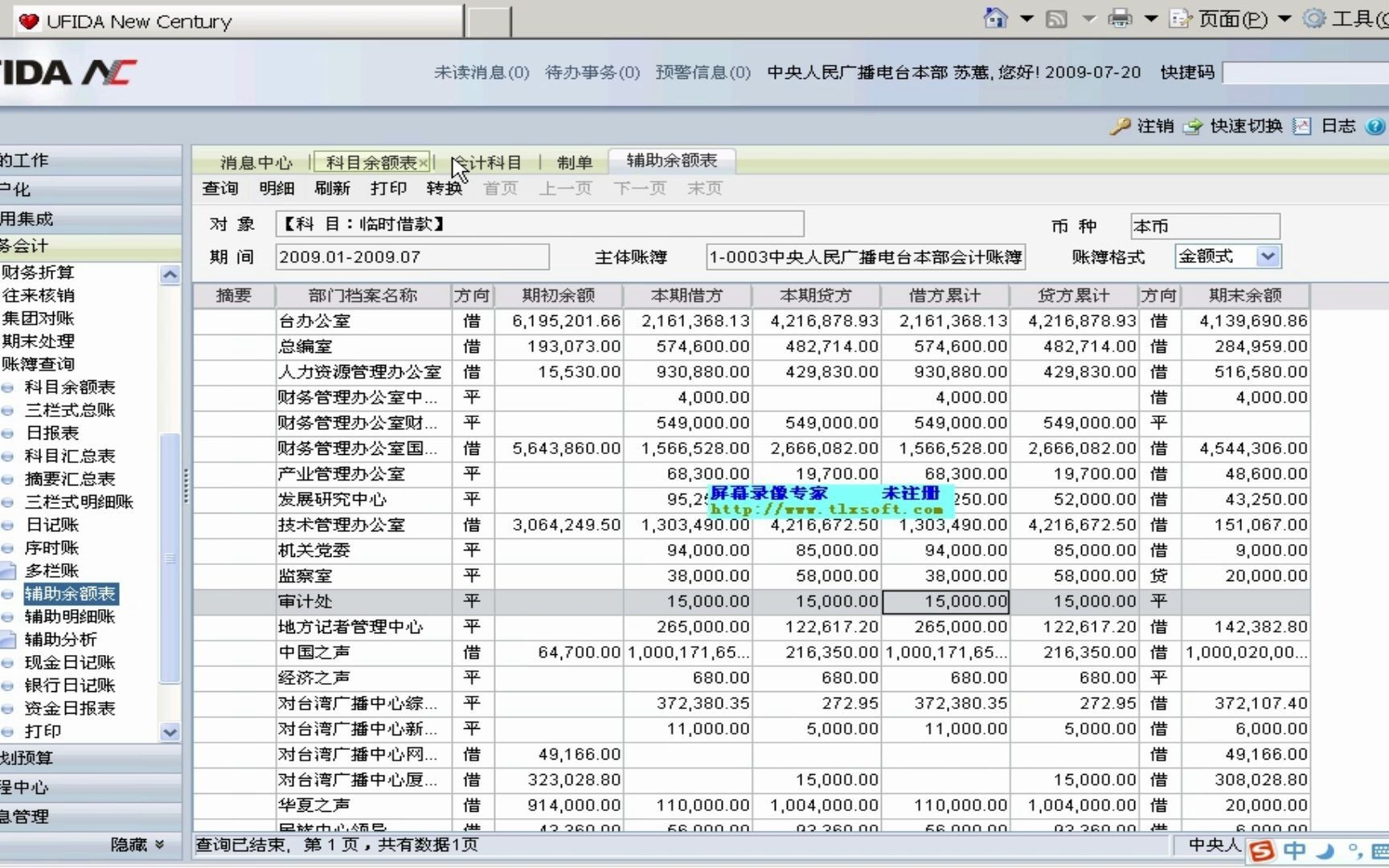
Task: Click 预警信息(0) link
Action: click(703, 72)
